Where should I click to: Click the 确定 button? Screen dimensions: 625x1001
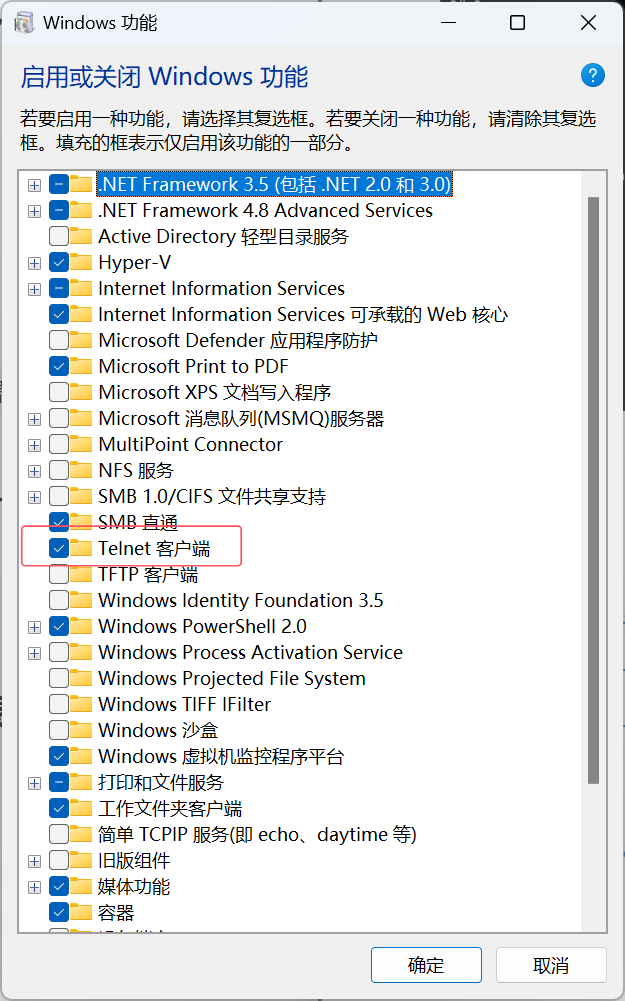[x=426, y=965]
